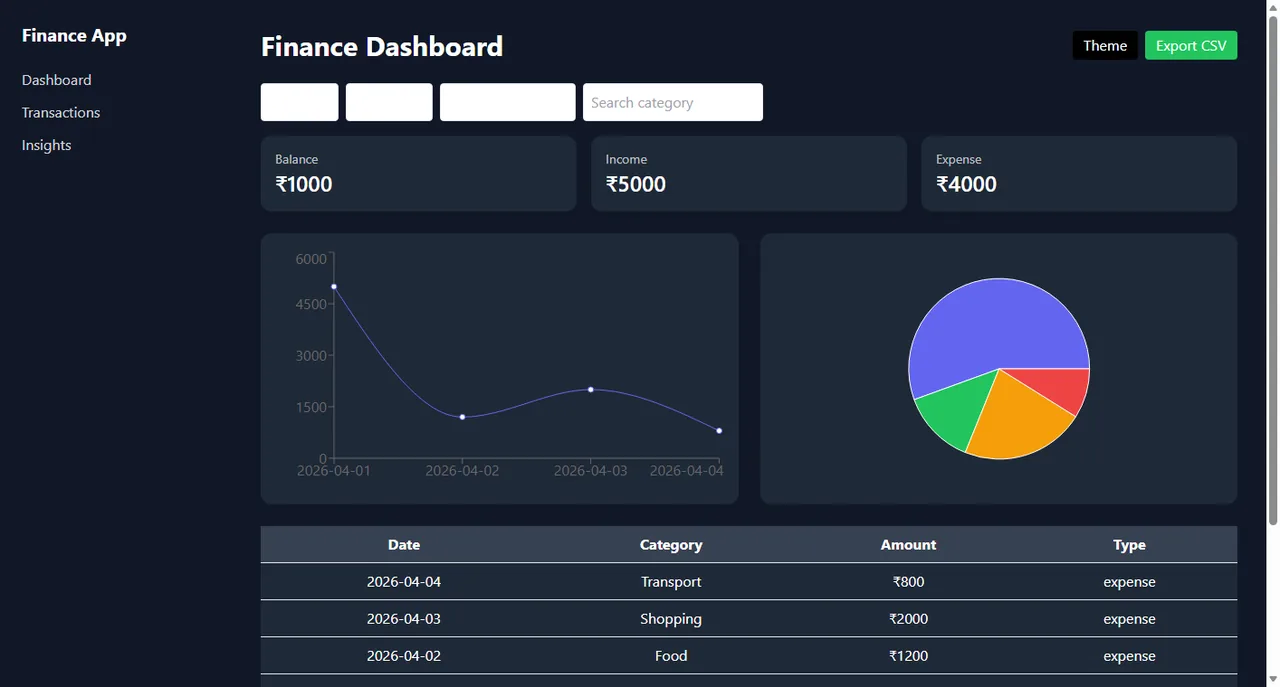The image size is (1280, 687).
Task: Click the Shopping category cell
Action: tap(671, 619)
